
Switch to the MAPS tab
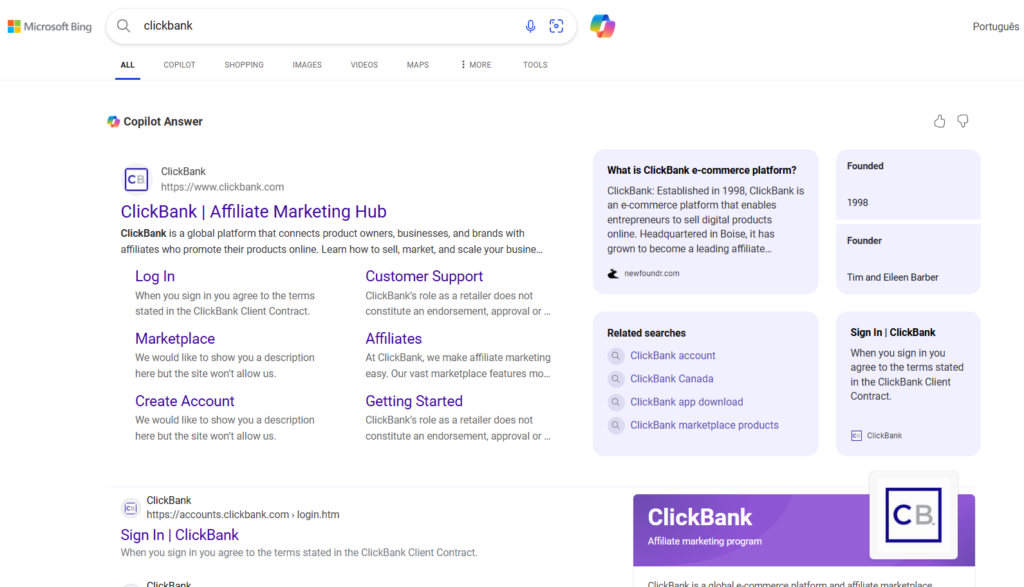point(418,65)
